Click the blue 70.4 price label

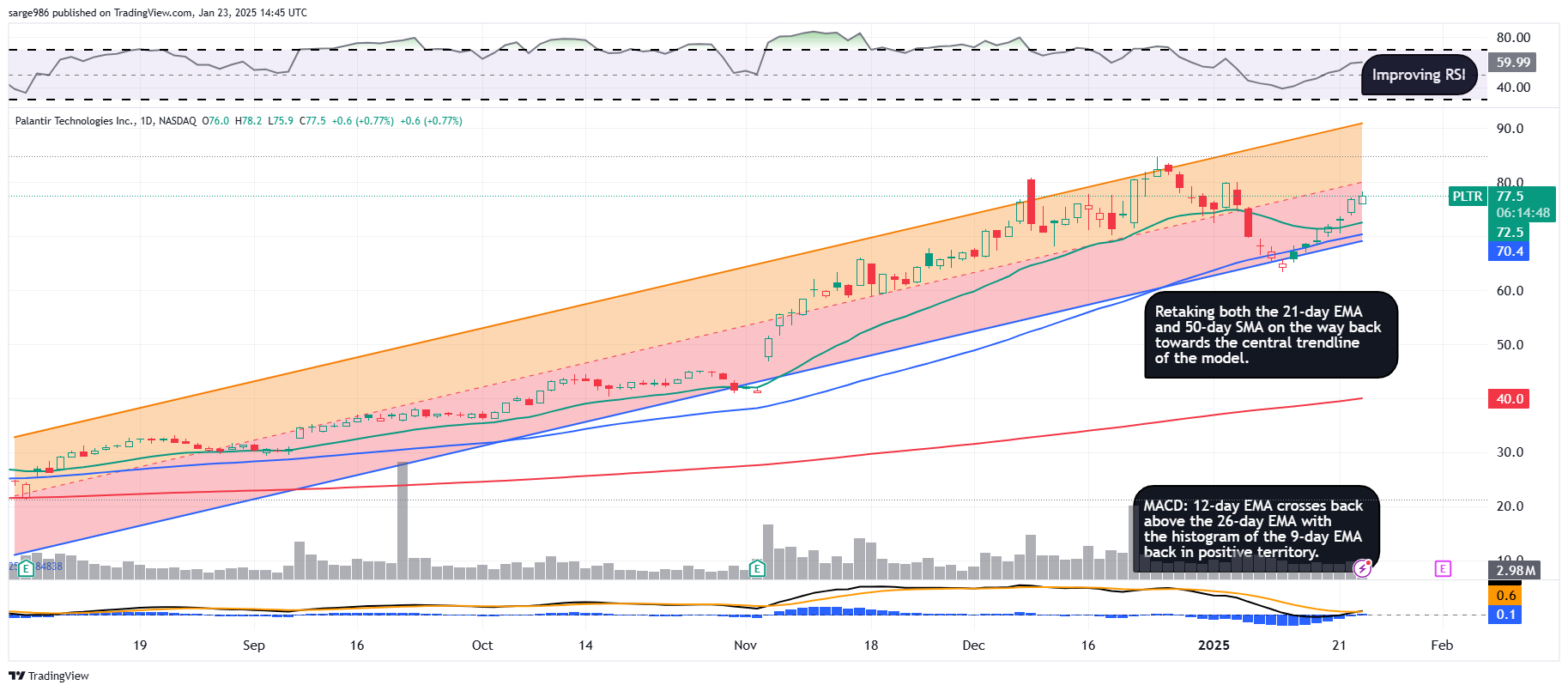click(1509, 252)
